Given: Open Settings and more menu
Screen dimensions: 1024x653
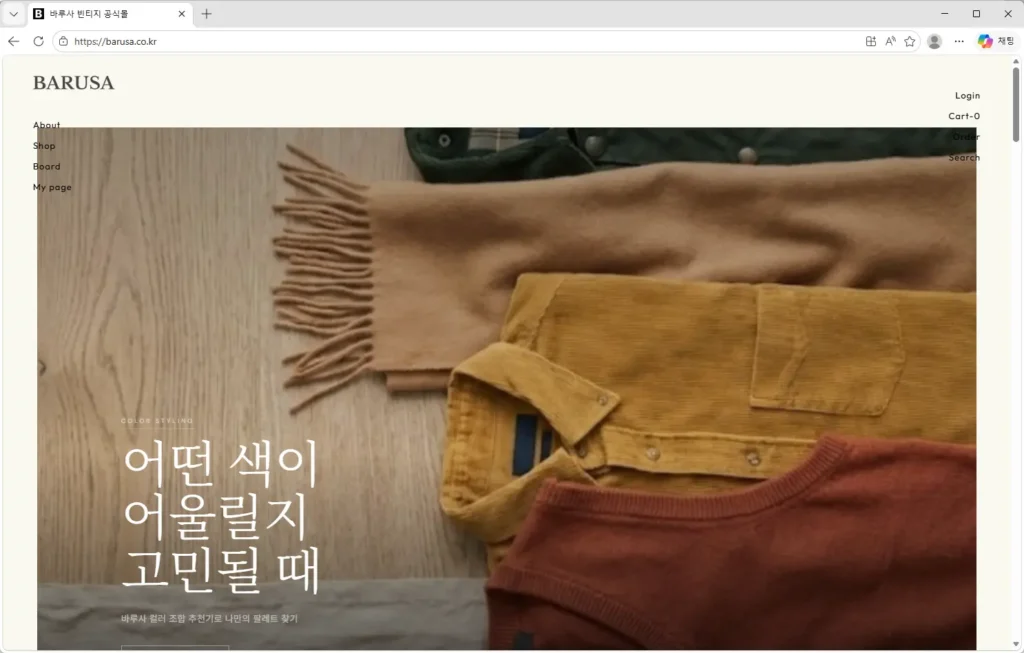Looking at the screenshot, I should pos(959,41).
